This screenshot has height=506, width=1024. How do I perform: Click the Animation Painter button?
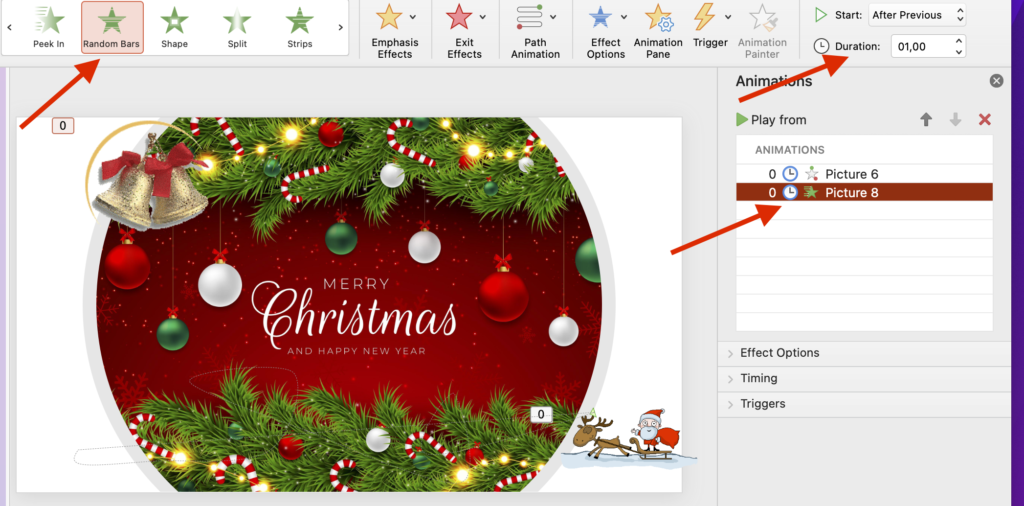pos(762,30)
